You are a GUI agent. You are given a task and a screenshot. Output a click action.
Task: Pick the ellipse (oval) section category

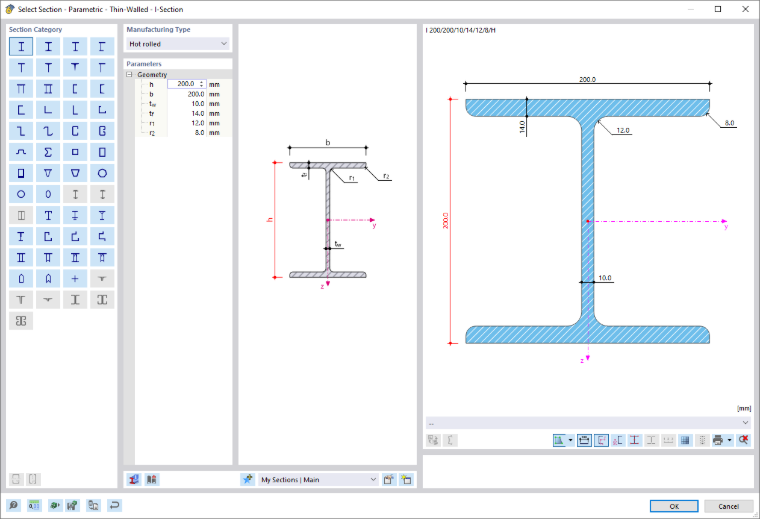(48, 194)
